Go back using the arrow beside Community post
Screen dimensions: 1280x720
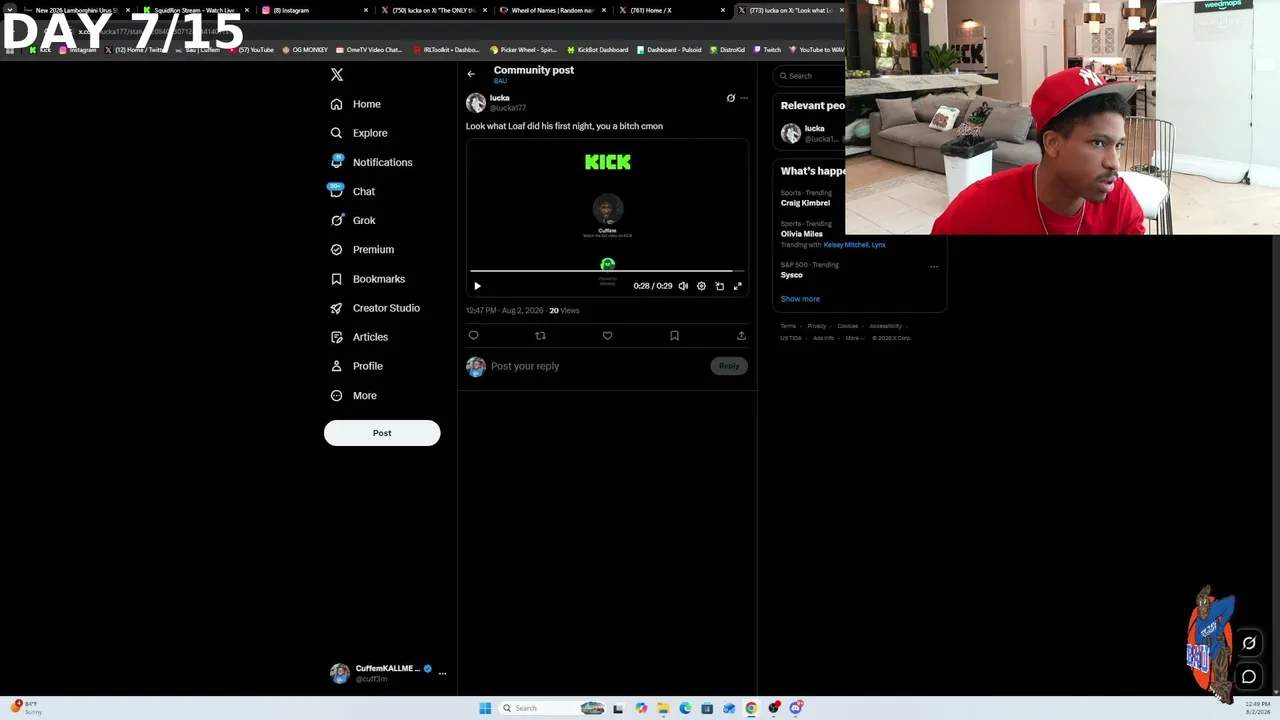471,74
